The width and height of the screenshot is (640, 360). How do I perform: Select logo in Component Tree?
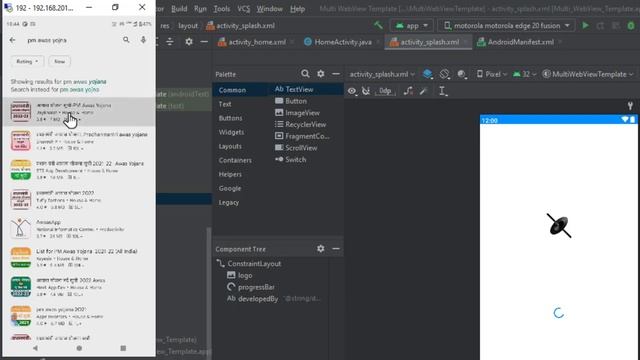[x=240, y=276]
